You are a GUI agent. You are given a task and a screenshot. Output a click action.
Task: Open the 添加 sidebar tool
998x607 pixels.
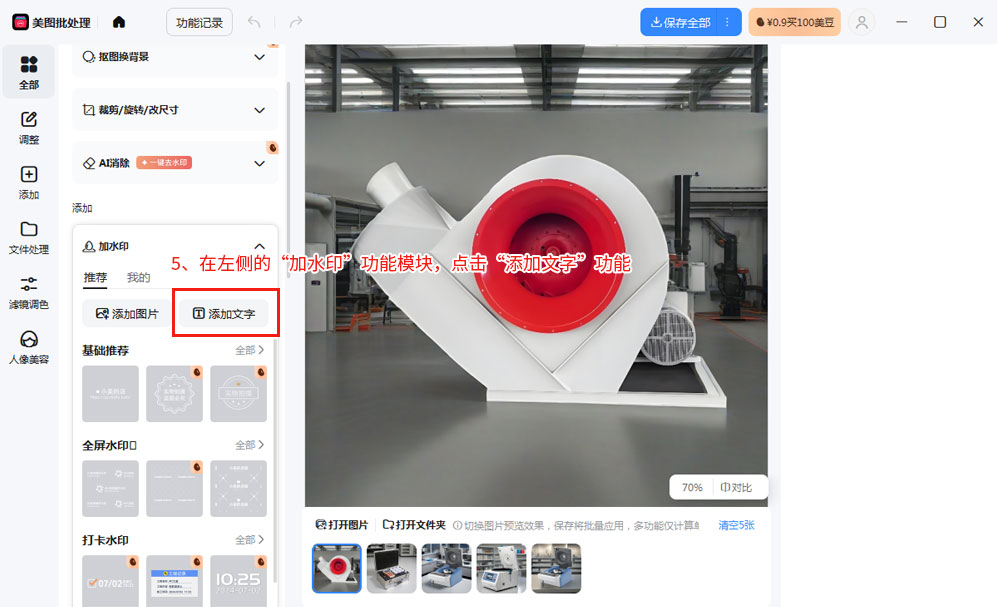[29, 182]
